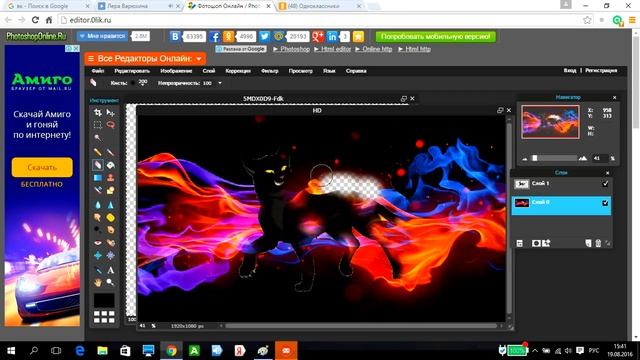Select the Color Picker eyedropper tool
640x360 pixels.
click(x=98, y=270)
